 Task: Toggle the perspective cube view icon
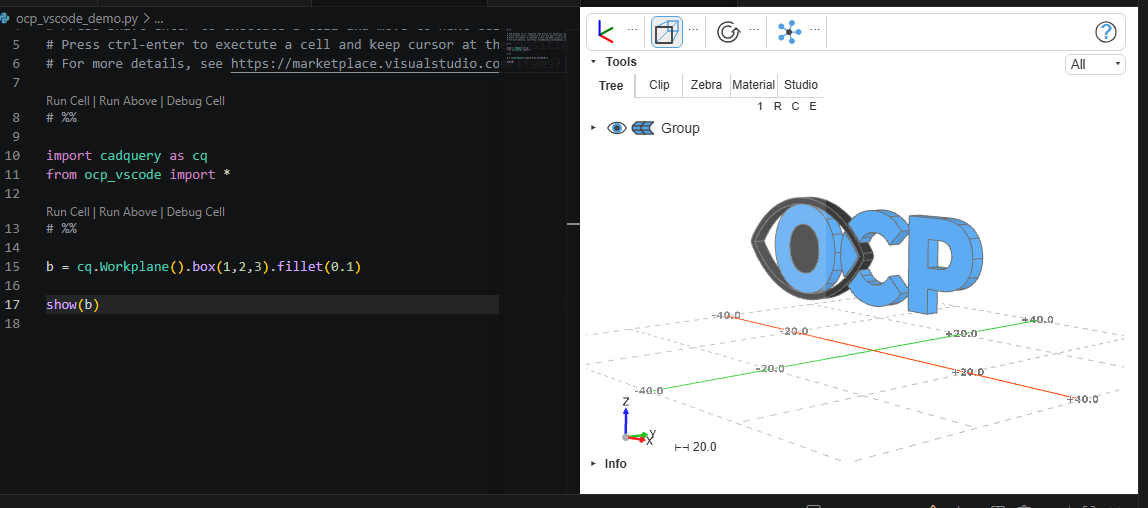(x=666, y=32)
